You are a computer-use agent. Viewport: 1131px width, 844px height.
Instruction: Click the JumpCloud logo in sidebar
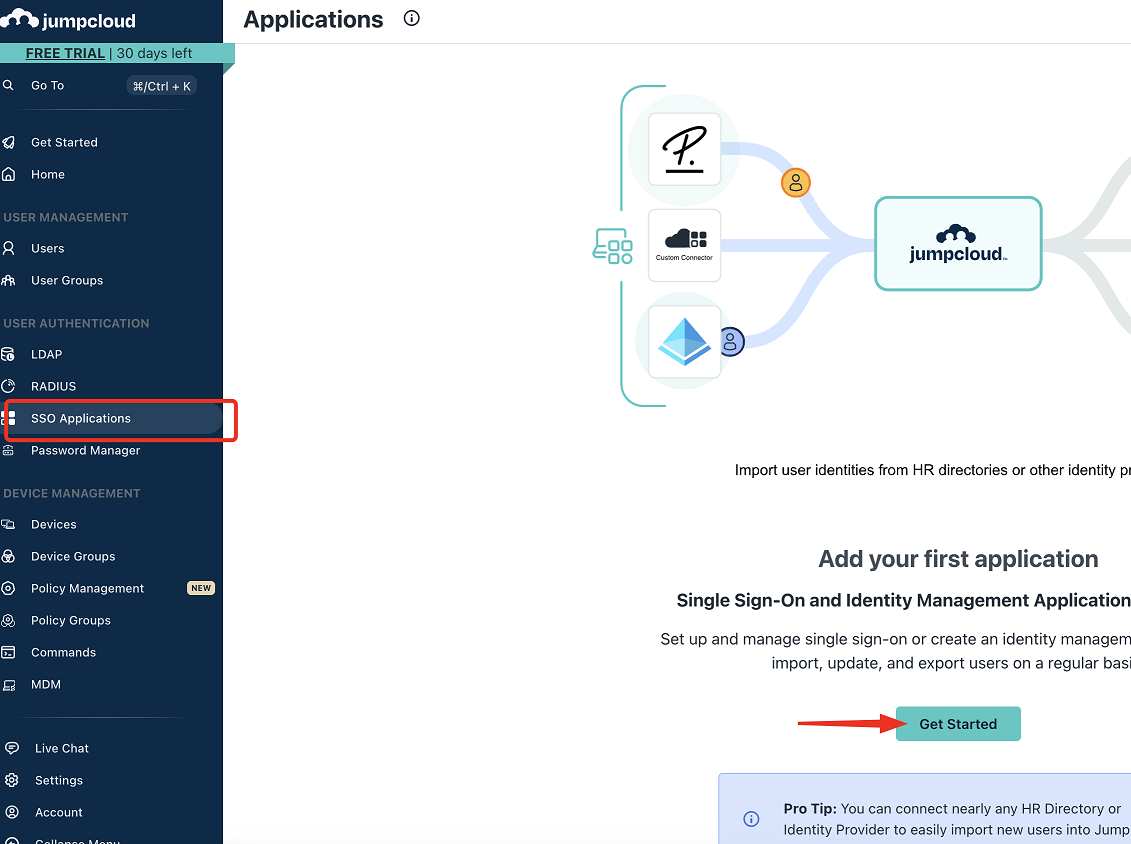[x=69, y=19]
